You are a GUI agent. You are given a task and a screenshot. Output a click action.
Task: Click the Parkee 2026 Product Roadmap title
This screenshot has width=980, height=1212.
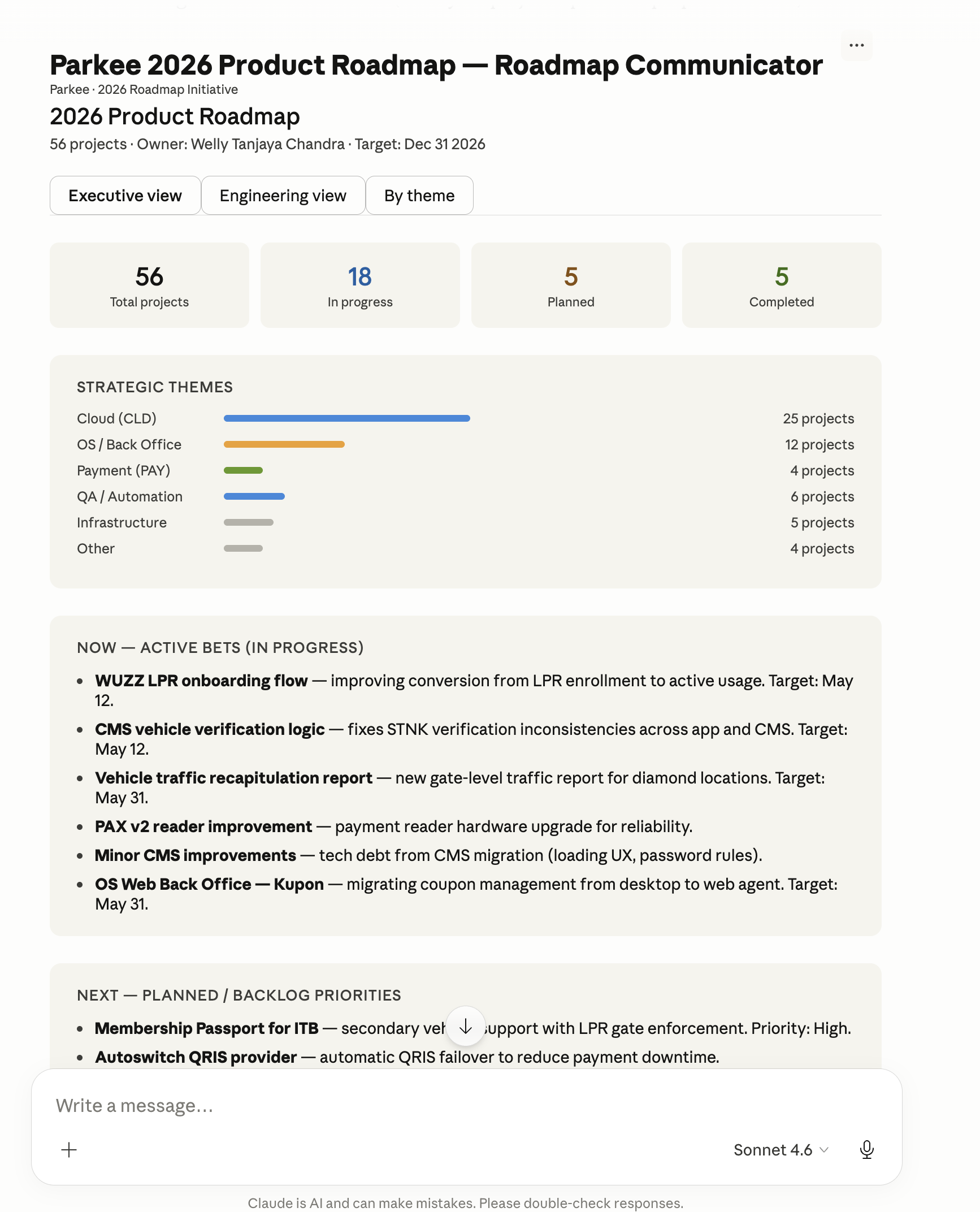point(436,65)
